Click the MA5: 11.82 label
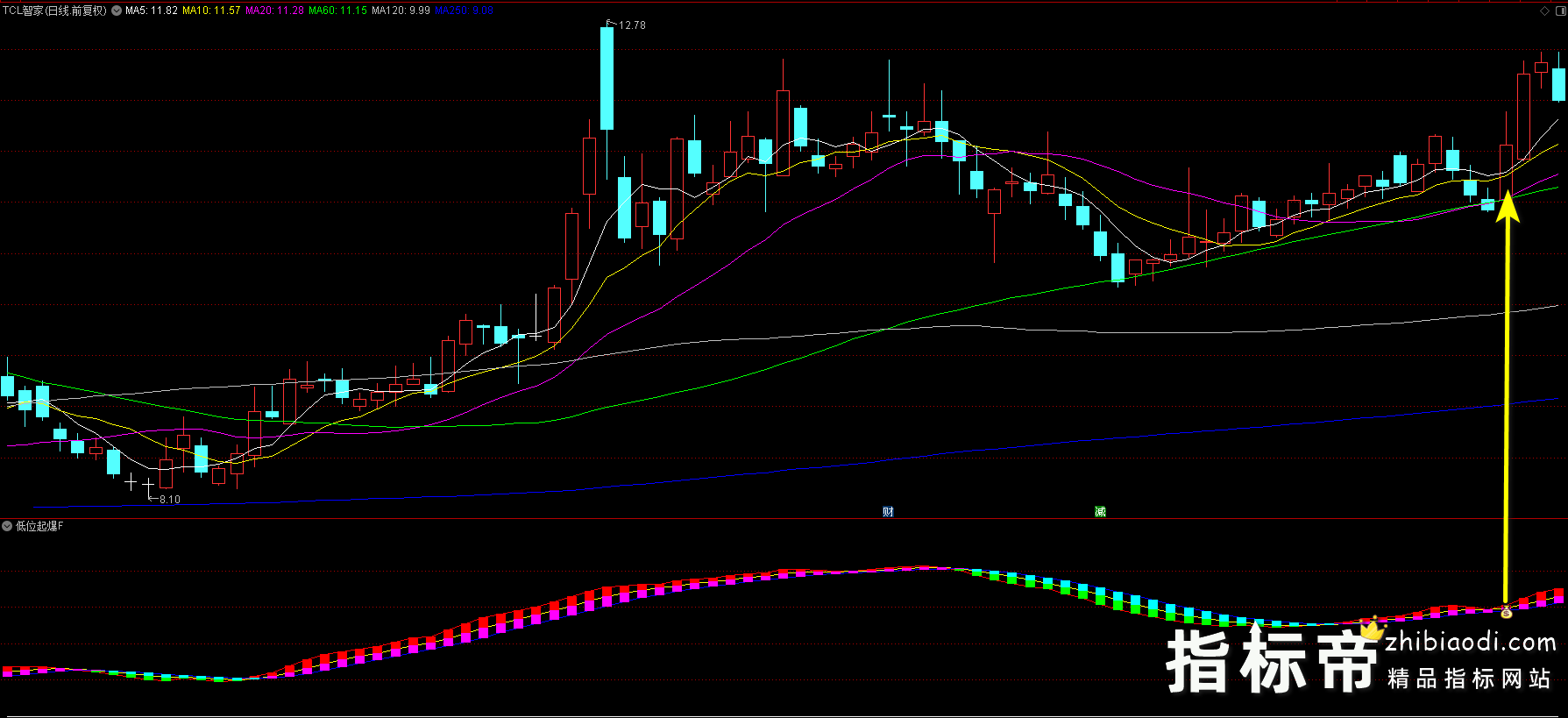The image size is (1568, 718). 152,11
